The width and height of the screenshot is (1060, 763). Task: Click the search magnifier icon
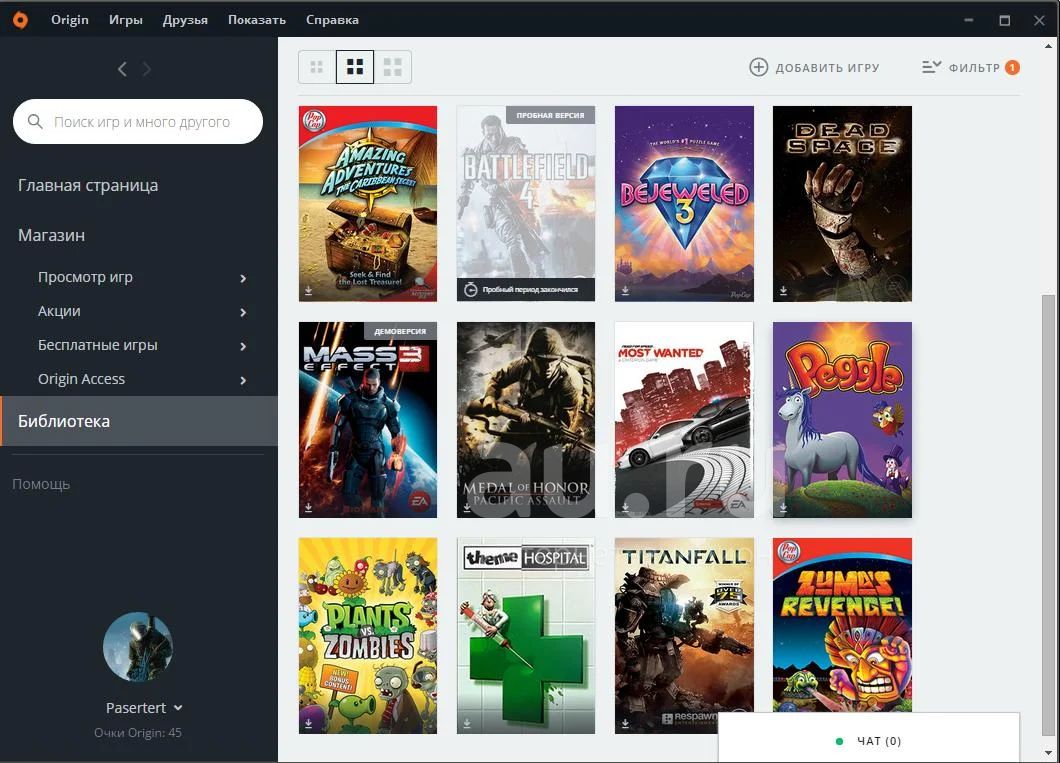pos(35,122)
